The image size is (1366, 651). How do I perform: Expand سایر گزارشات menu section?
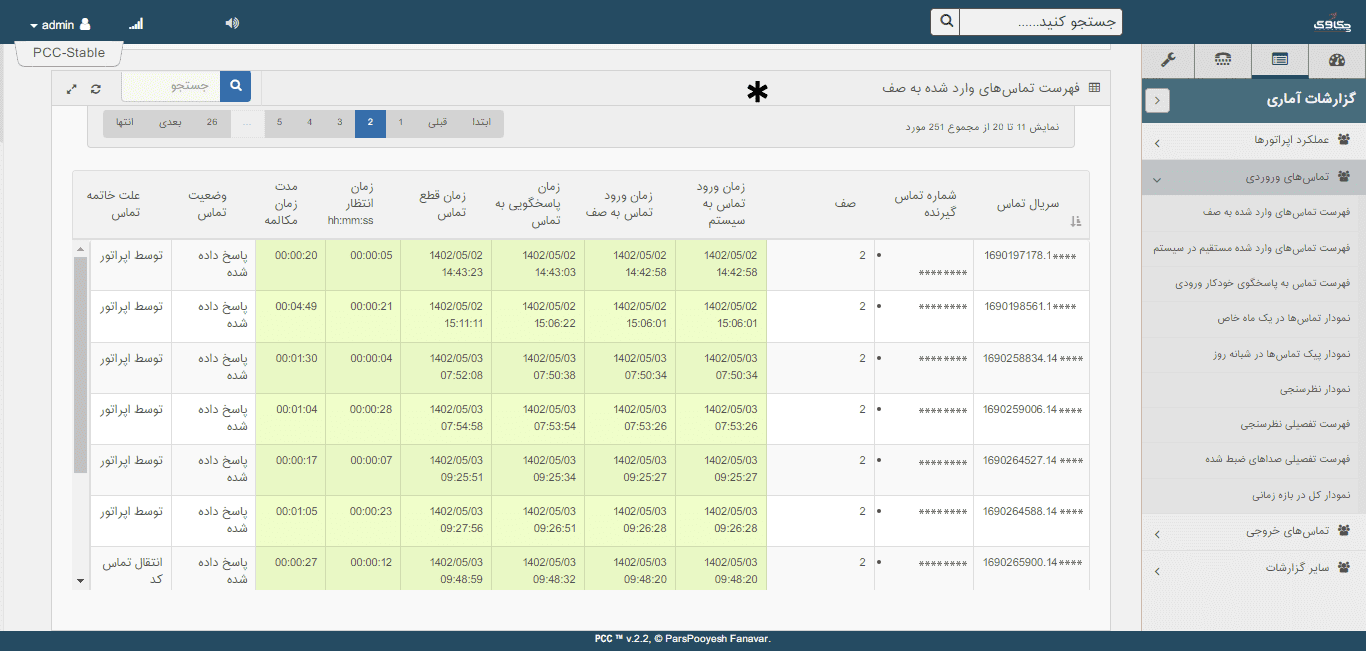[1254, 568]
